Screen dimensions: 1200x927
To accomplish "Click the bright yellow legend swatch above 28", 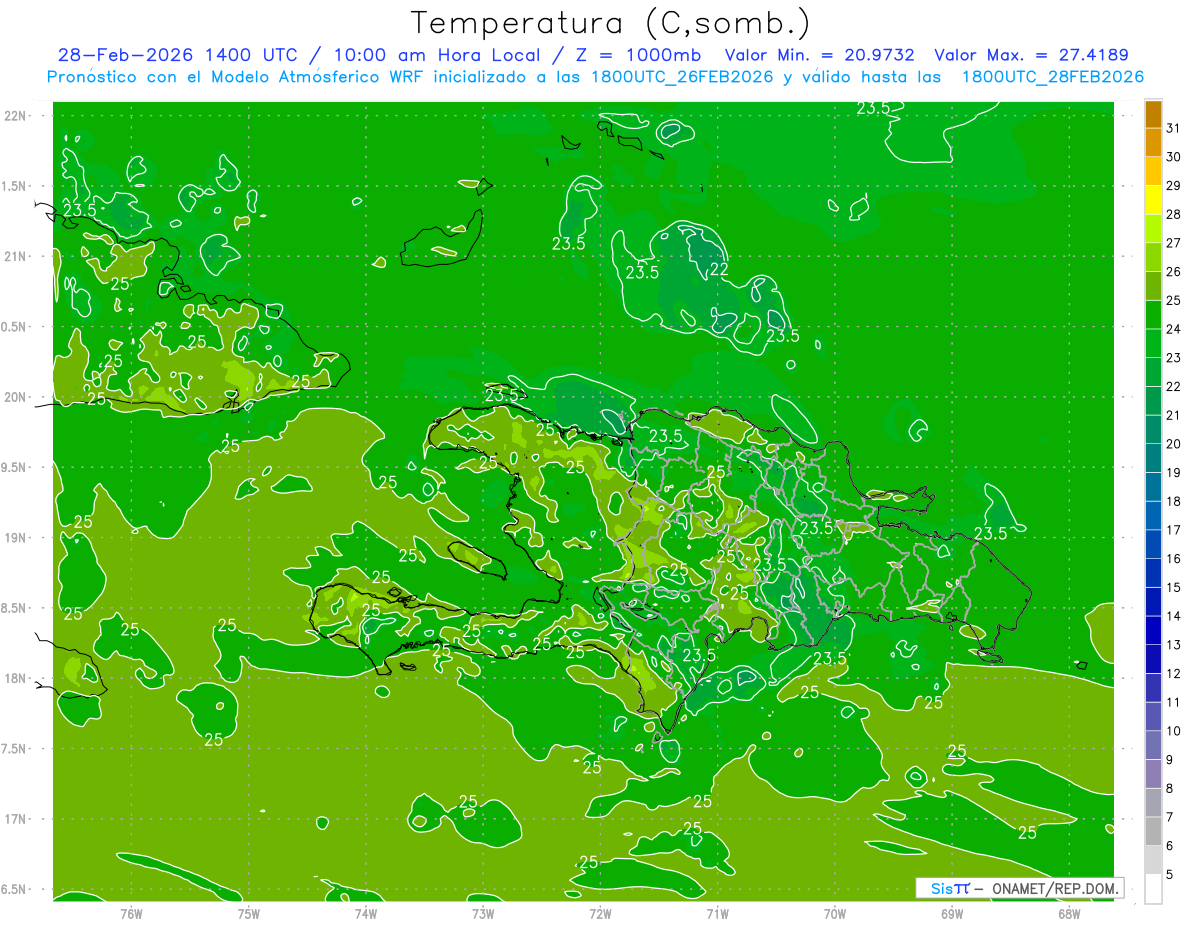I will coord(1153,200).
